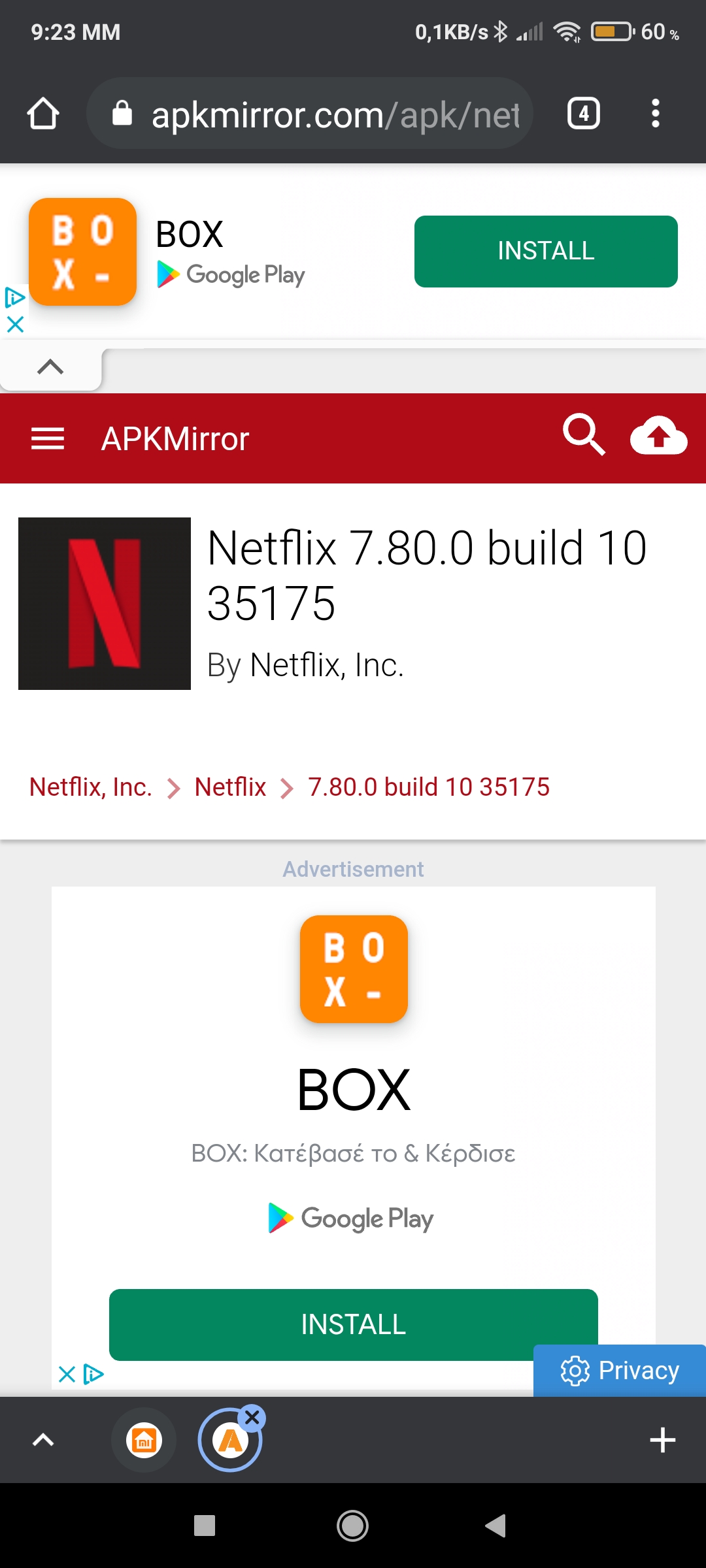
Task: Open the Privacy settings button
Action: 620,1371
